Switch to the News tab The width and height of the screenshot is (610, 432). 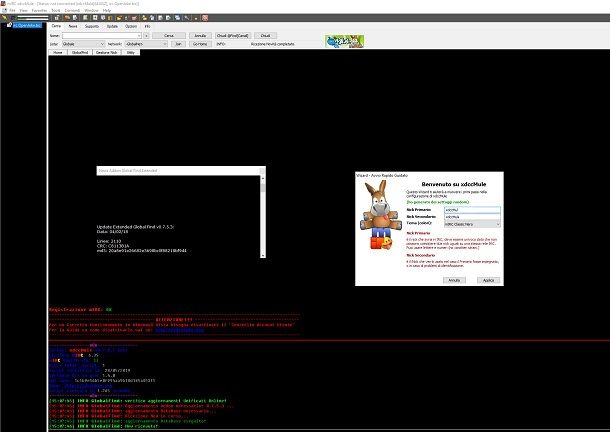pos(73,26)
